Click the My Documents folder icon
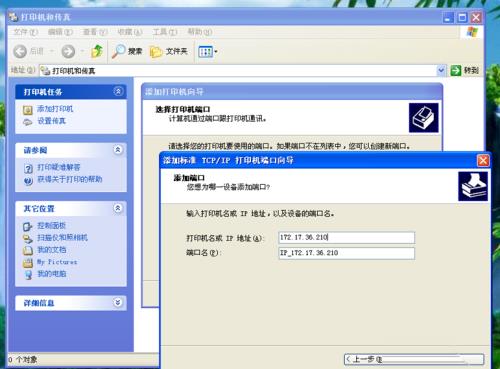500x369 pixels. pyautogui.click(x=28, y=250)
